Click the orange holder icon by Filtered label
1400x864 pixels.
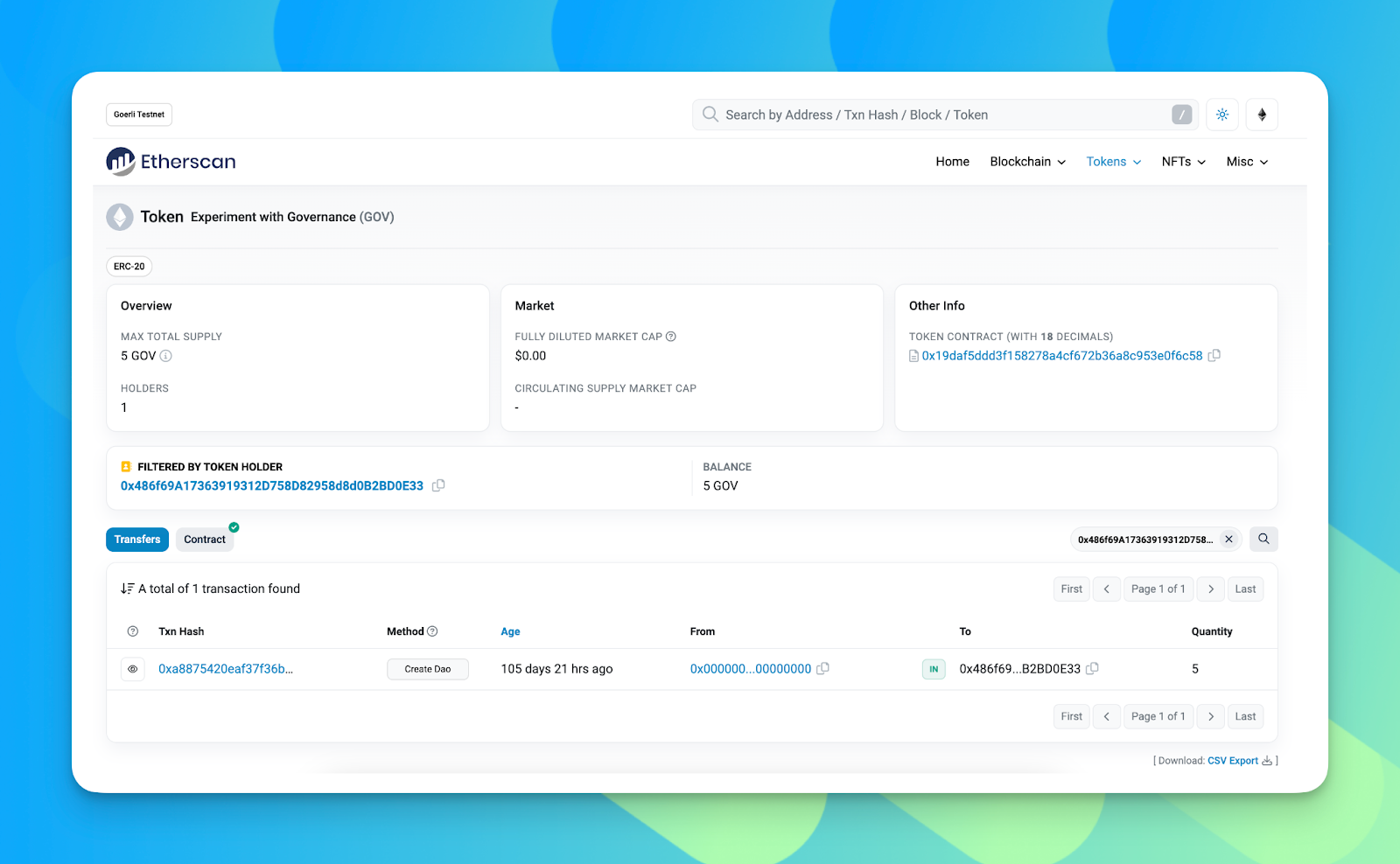pyautogui.click(x=126, y=467)
